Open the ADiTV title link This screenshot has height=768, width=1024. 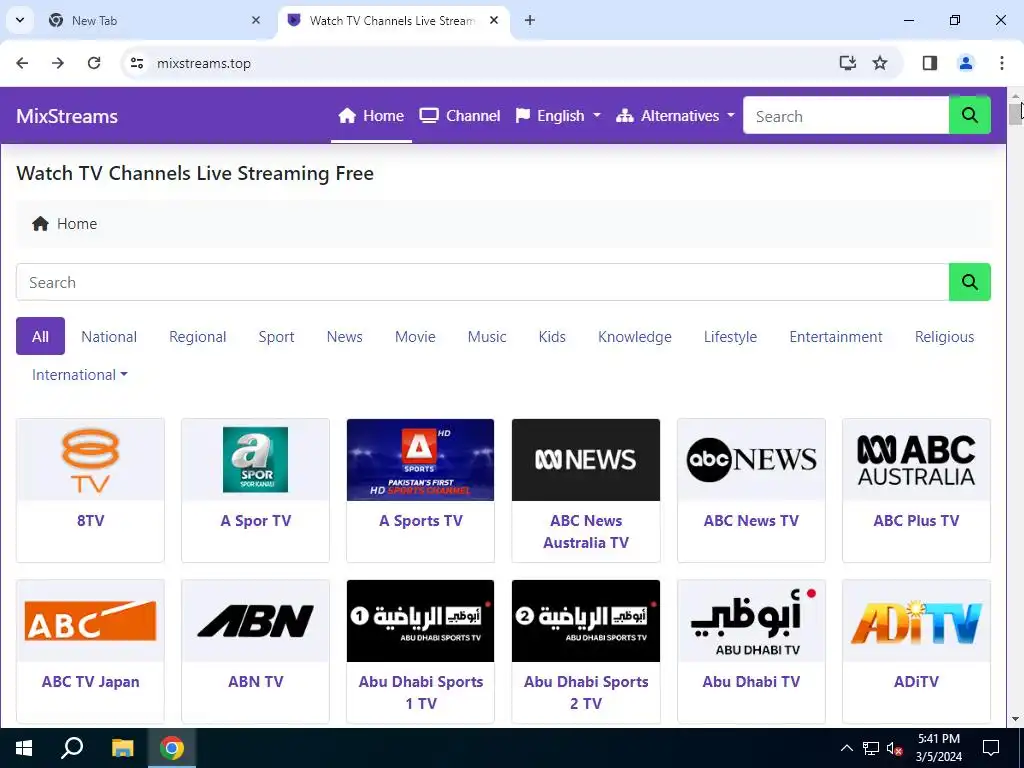click(x=916, y=682)
